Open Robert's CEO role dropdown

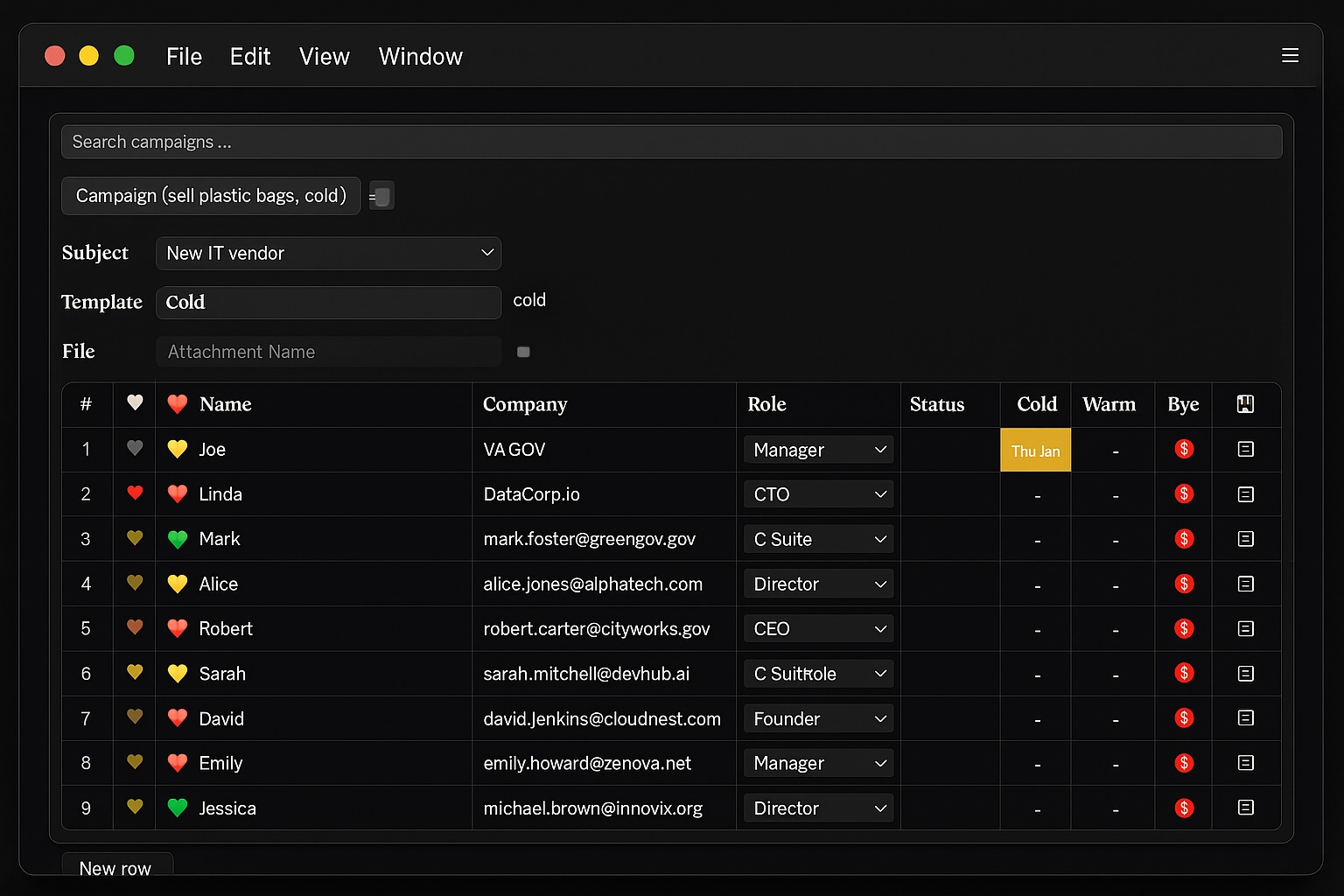(818, 628)
